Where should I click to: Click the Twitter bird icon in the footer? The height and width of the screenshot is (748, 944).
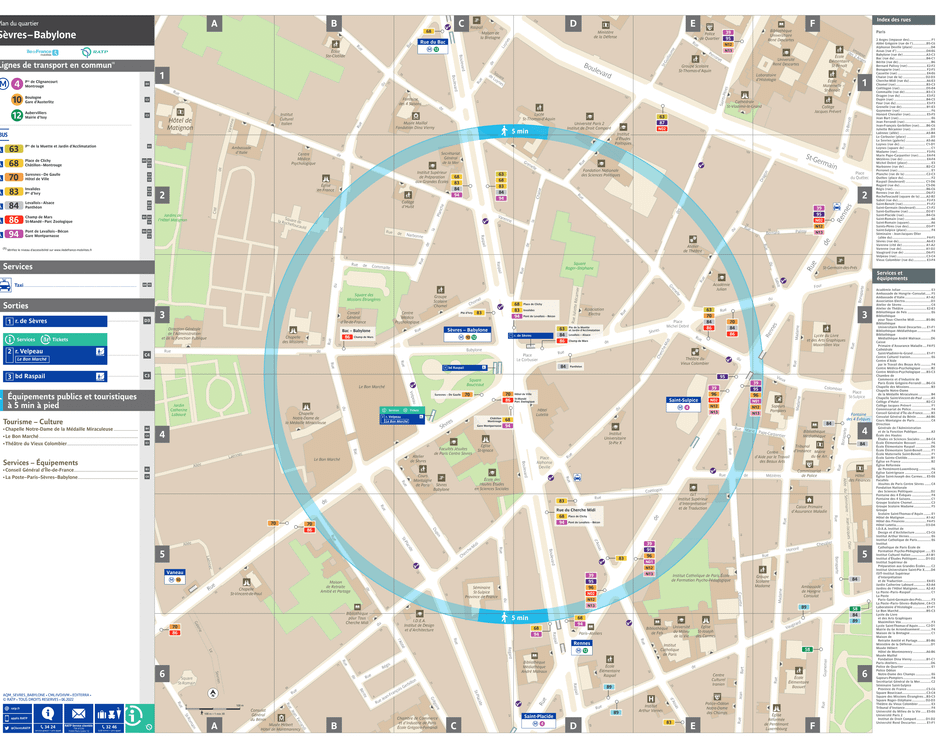7,727
